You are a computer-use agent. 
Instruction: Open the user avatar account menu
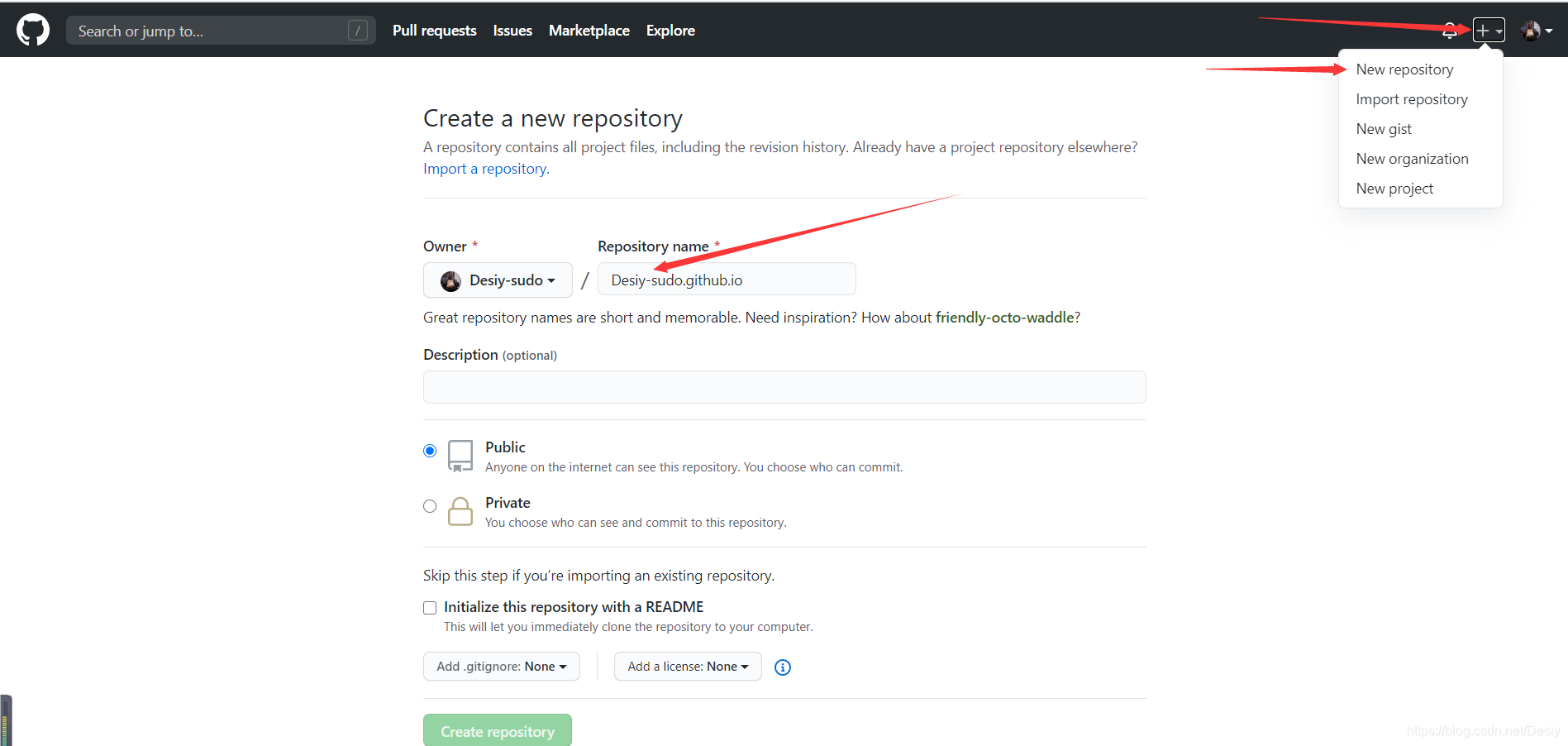[1536, 31]
